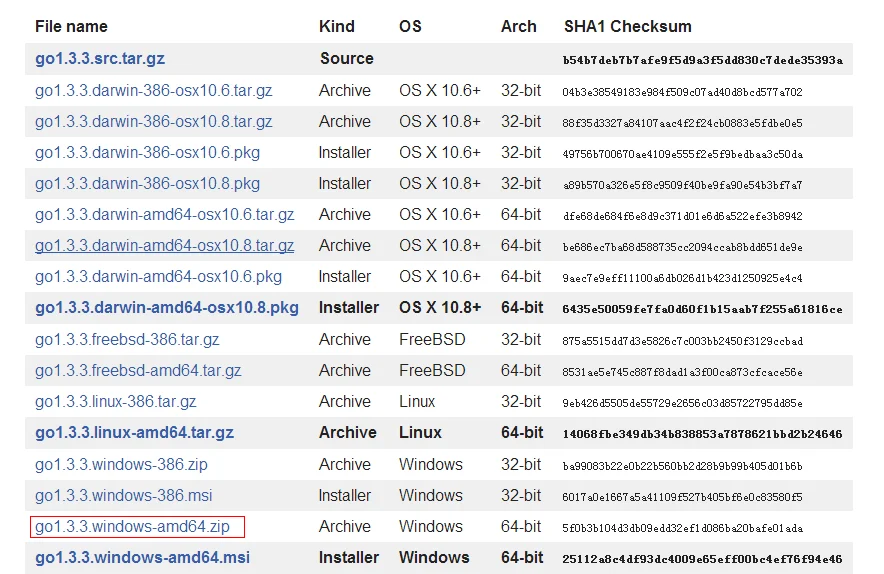The width and height of the screenshot is (884, 574).
Task: Open go1.3.3.darwin-amd64-osx10.6.pkg link
Action: click(x=158, y=276)
